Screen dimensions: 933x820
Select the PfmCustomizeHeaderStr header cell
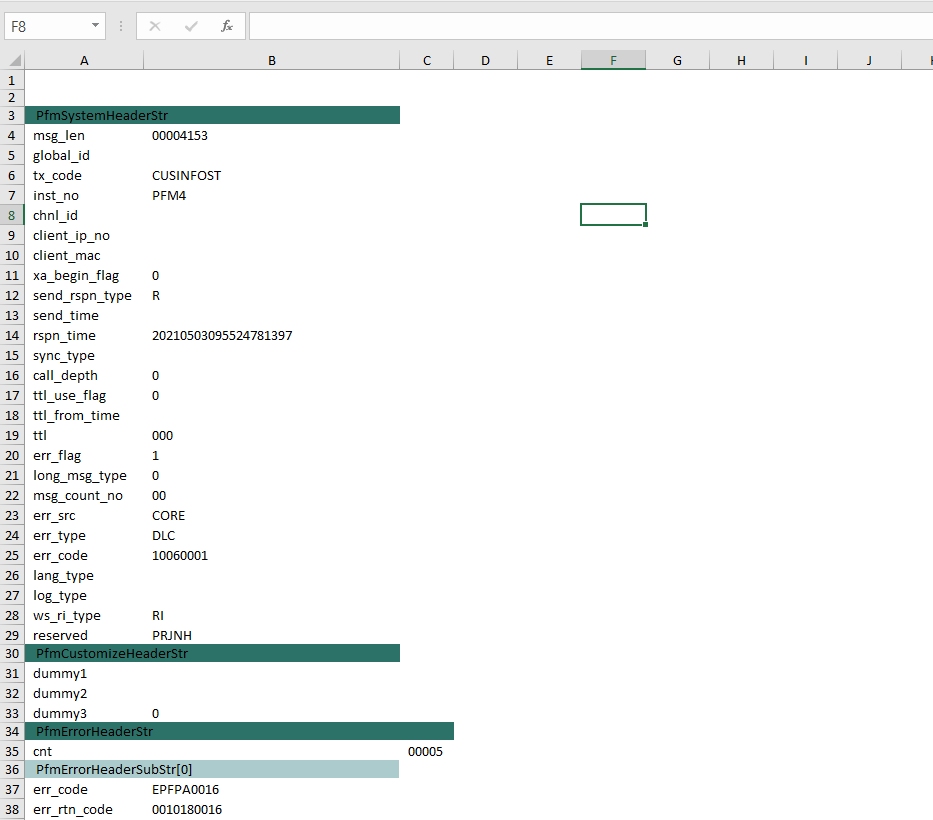pyautogui.click(x=112, y=654)
